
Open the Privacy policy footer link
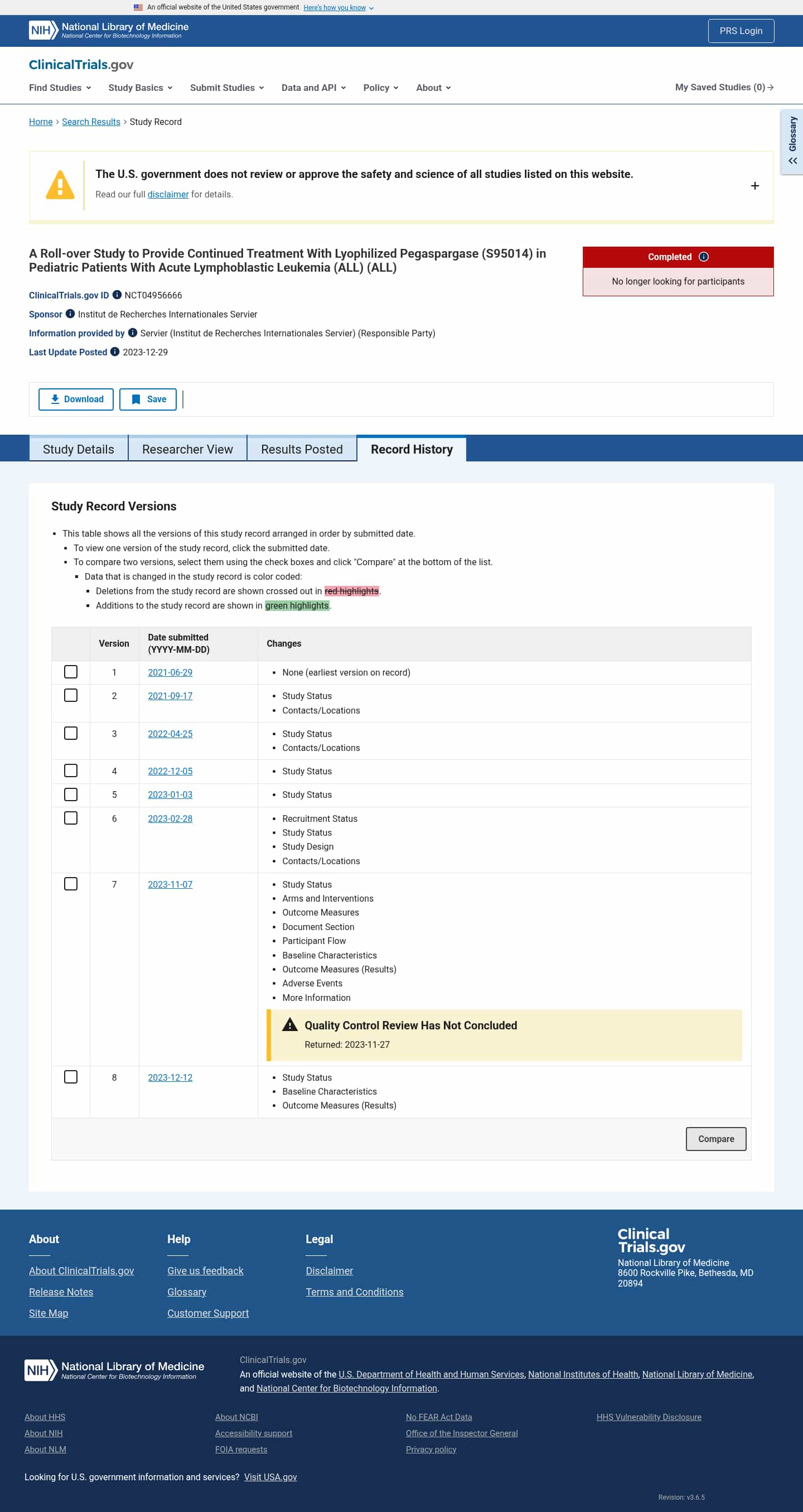point(431,1449)
